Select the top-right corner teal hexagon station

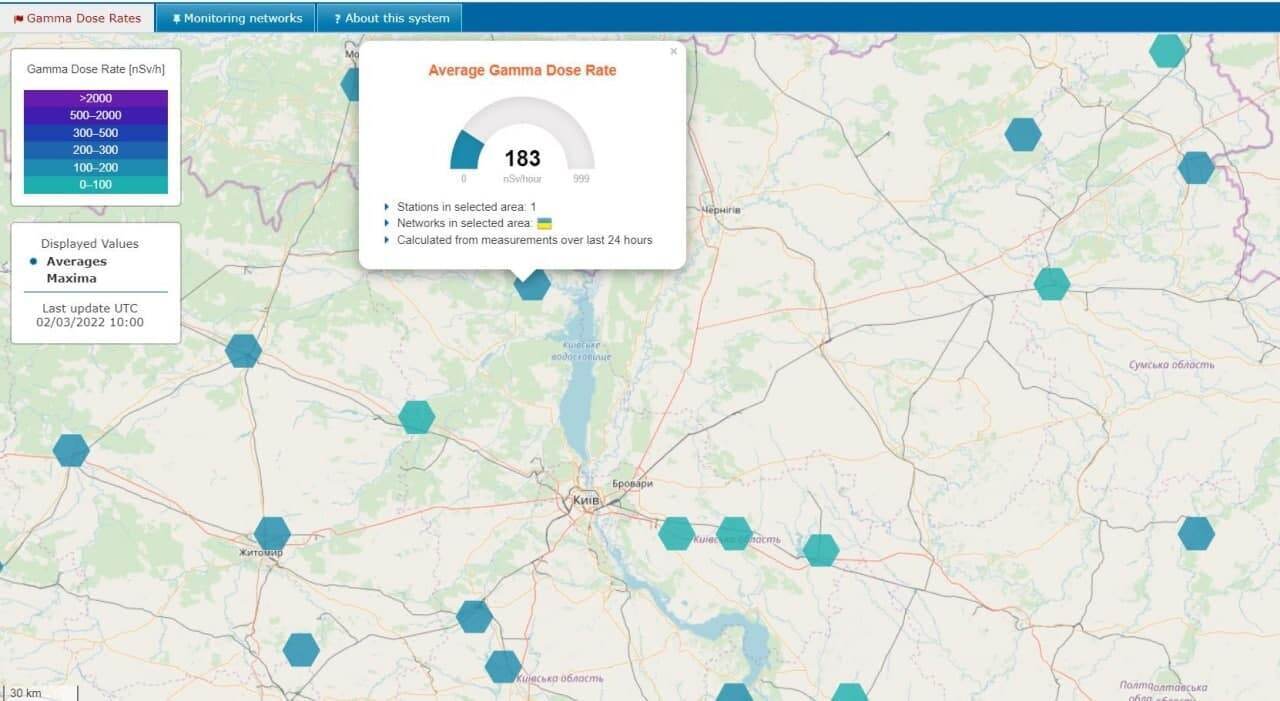point(1167,50)
